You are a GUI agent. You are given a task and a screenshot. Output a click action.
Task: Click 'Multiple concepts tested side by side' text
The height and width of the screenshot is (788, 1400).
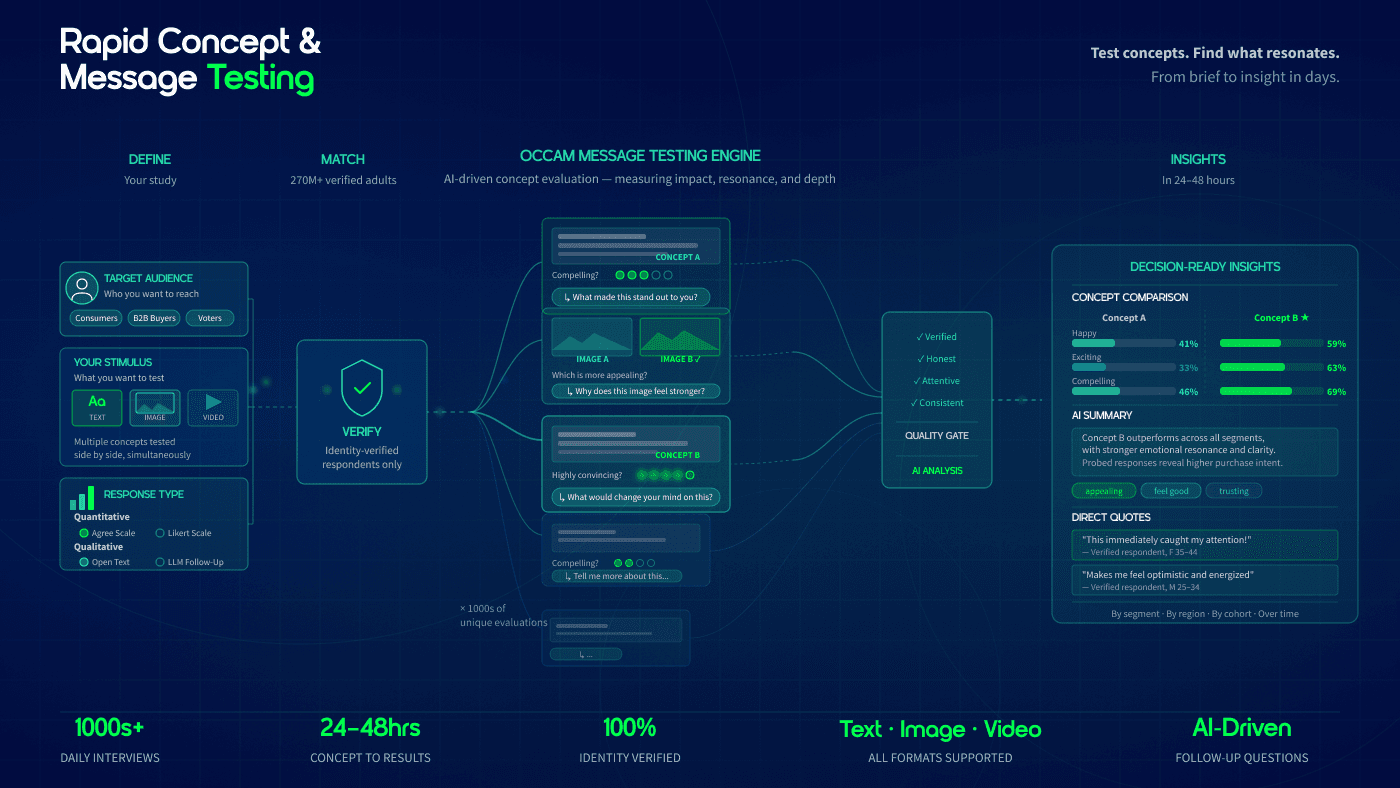(132, 448)
